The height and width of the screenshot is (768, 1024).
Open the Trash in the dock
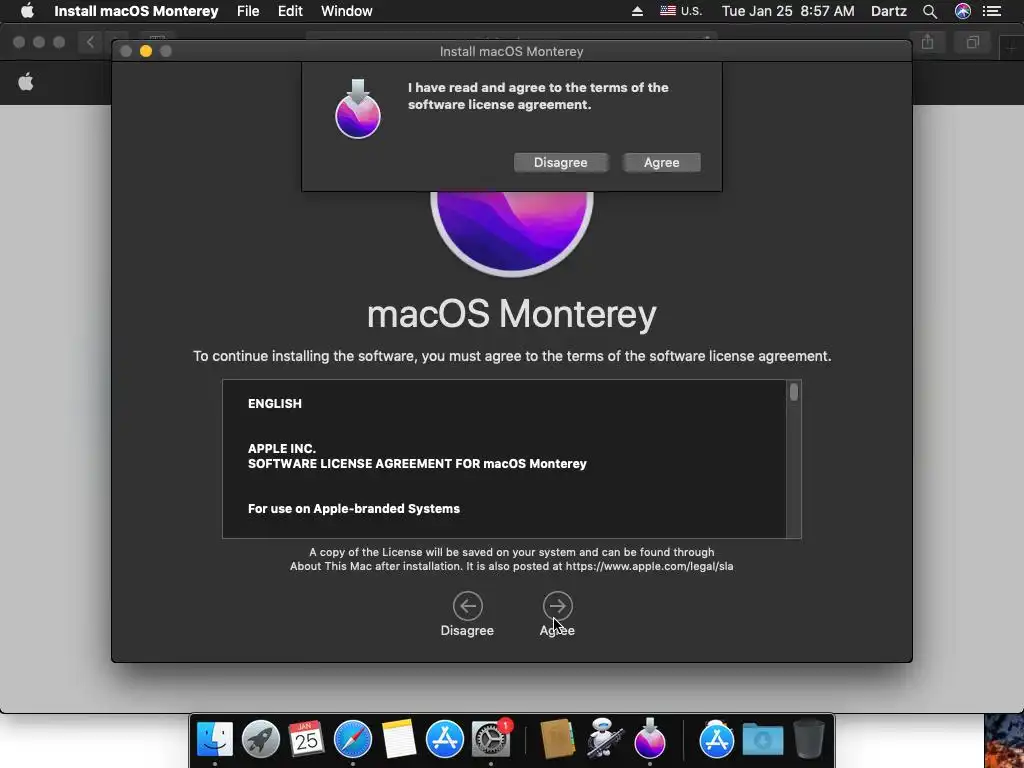coord(808,739)
